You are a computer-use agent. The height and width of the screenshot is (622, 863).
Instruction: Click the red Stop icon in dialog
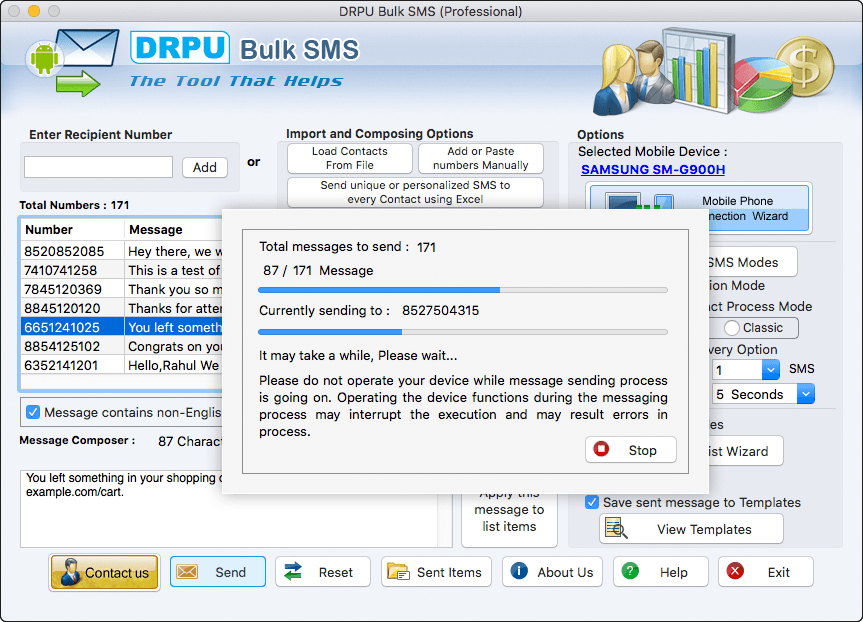601,449
